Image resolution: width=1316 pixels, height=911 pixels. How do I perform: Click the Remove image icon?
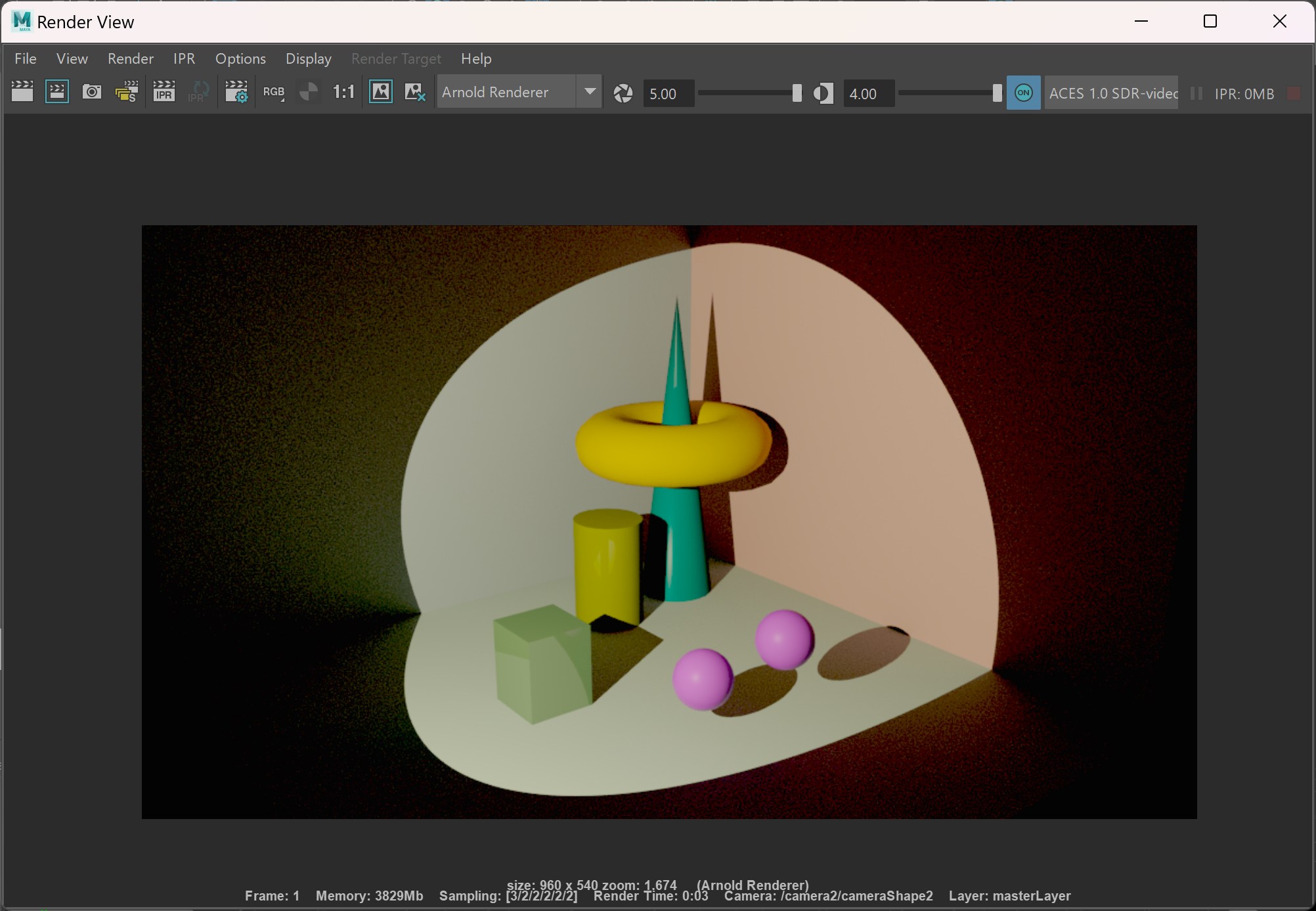[415, 92]
